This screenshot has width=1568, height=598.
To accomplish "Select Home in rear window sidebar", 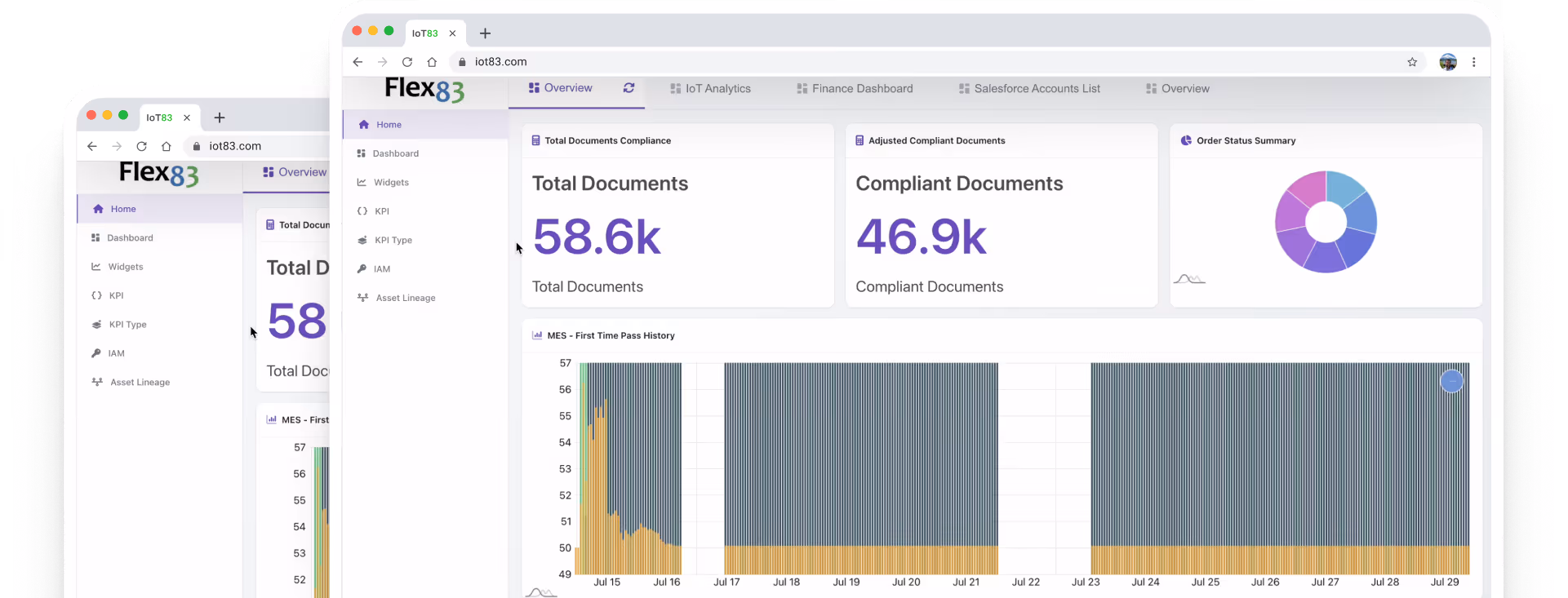I will coord(160,209).
